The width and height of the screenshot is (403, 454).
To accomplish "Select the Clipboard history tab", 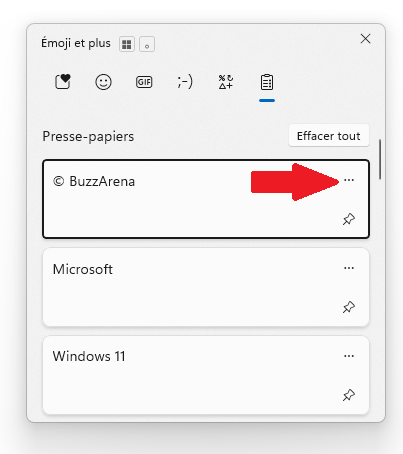I will (267, 82).
